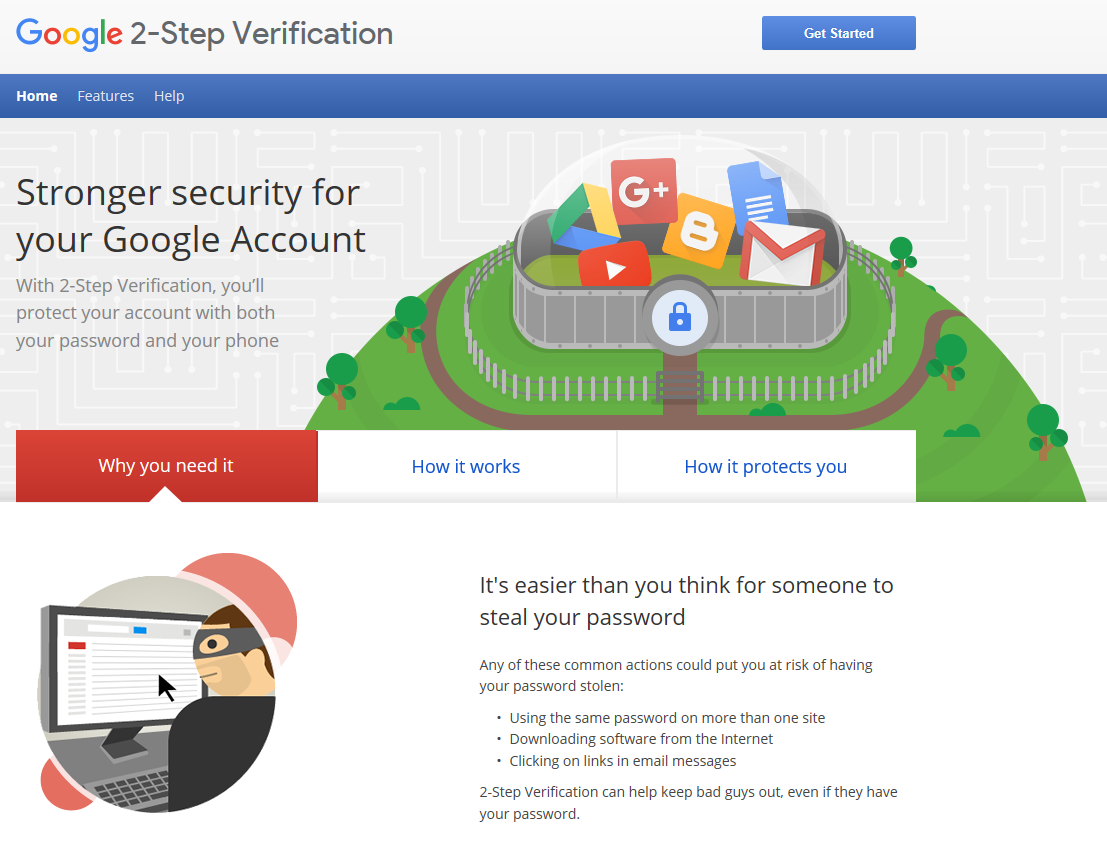Click the Google Plus icon inside the dome
Screen dimensions: 1107x856
tap(644, 190)
